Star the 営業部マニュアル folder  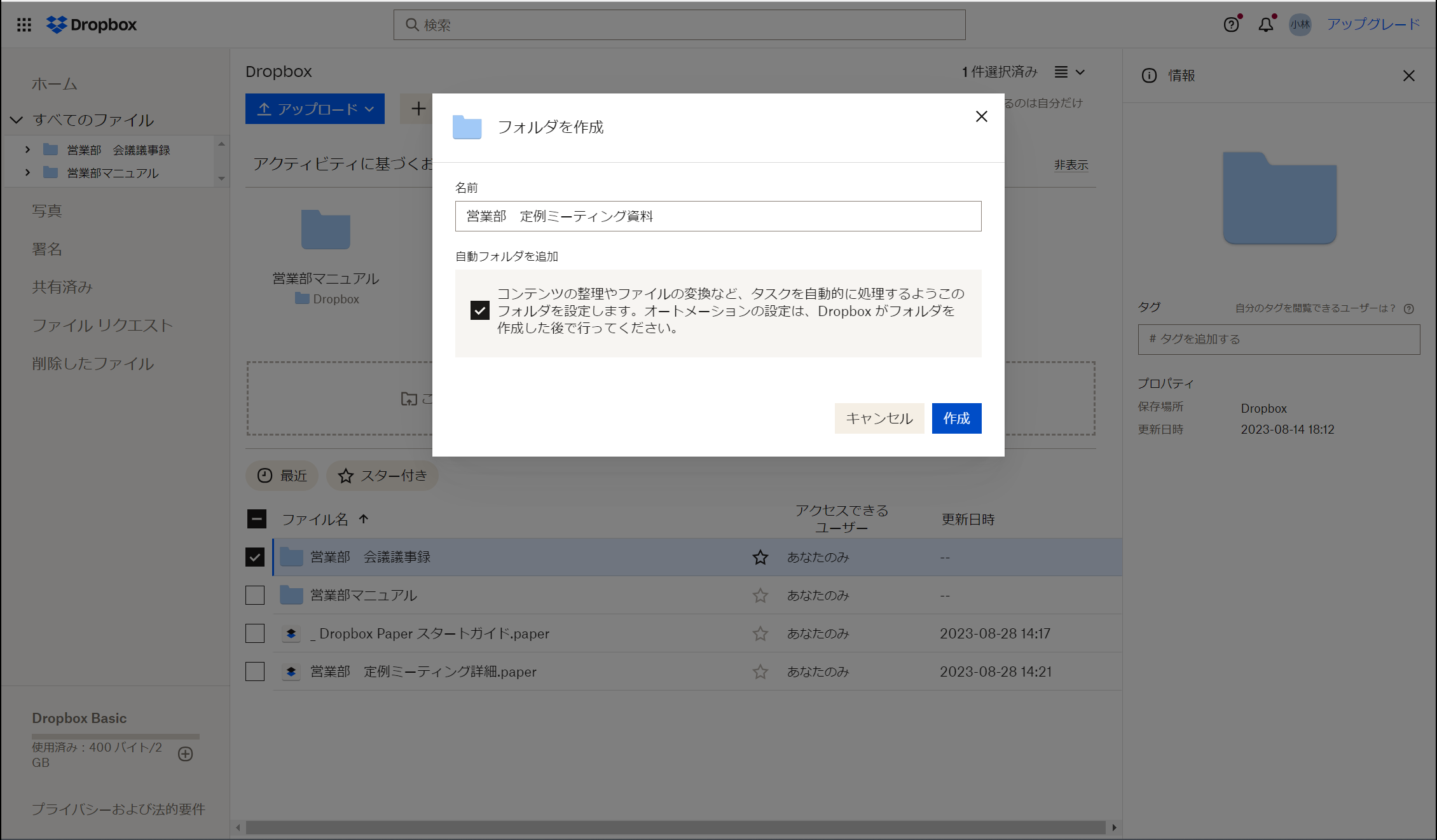759,595
